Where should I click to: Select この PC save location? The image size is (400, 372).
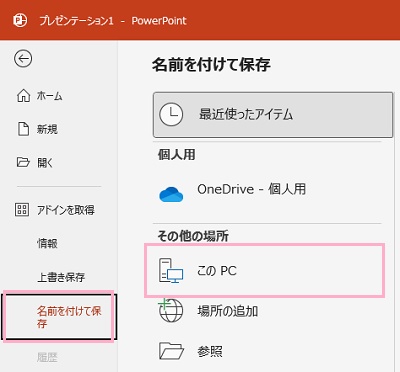click(x=265, y=270)
